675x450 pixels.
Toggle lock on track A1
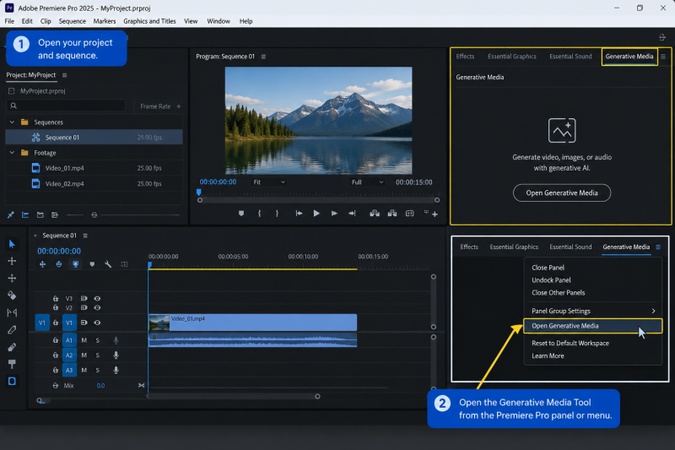point(56,340)
